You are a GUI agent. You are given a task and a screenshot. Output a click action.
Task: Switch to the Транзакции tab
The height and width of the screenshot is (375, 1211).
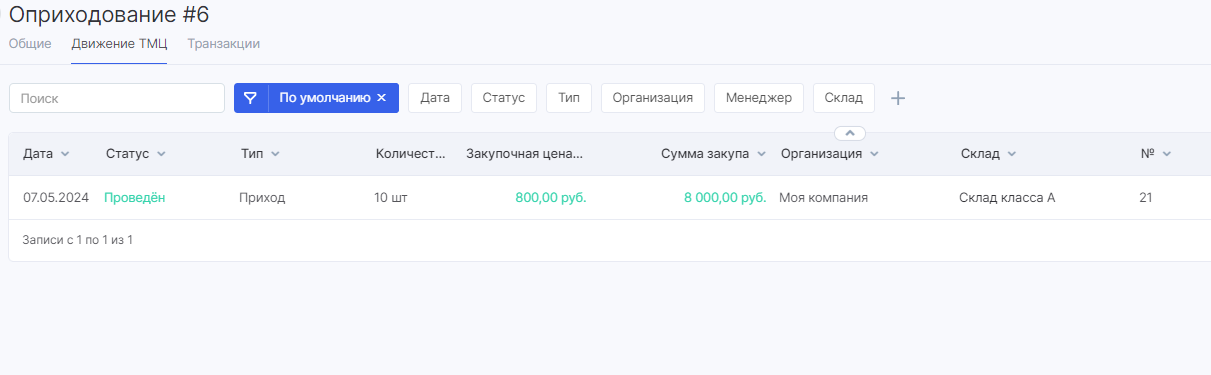pos(224,44)
